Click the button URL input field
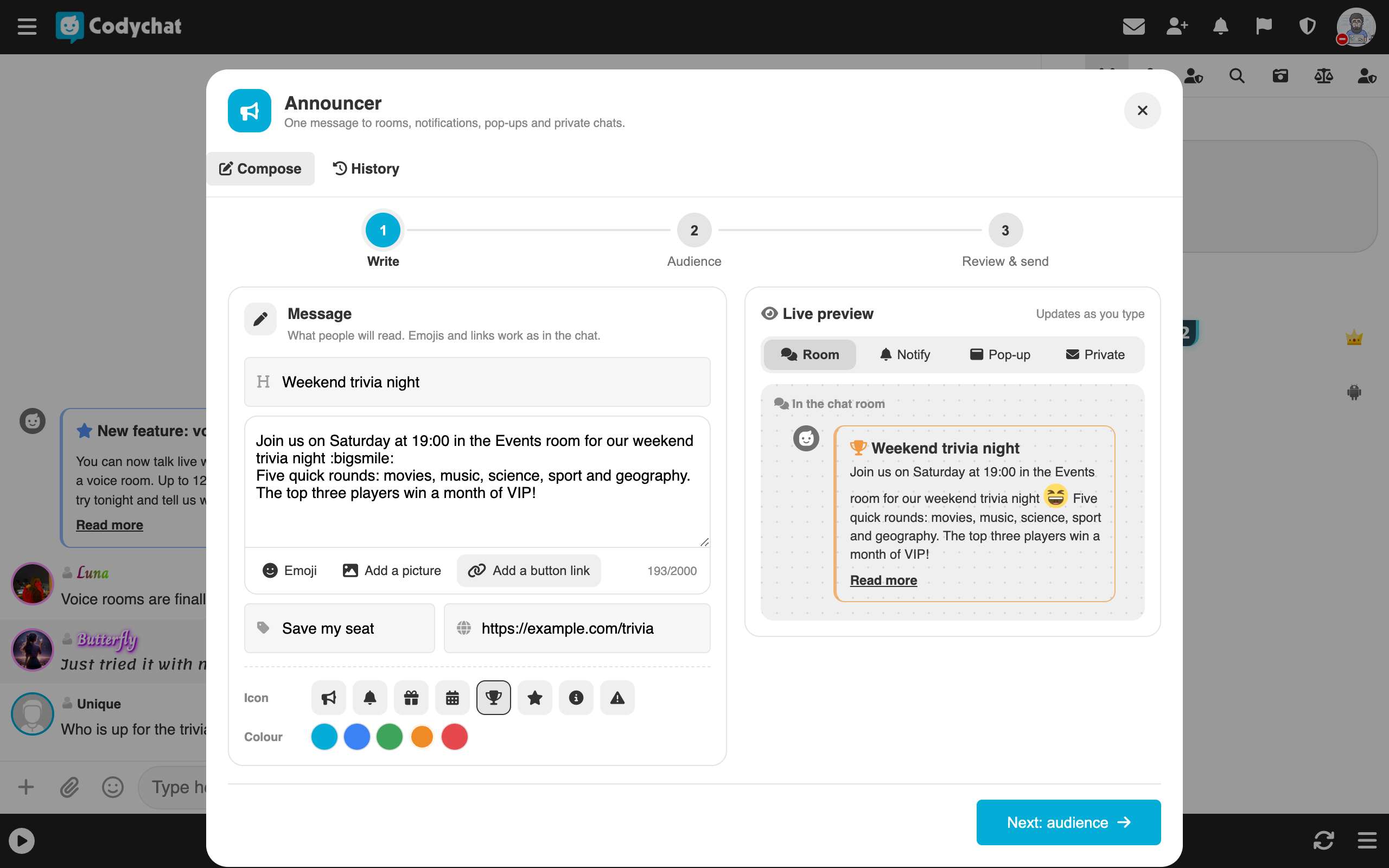 (x=577, y=628)
